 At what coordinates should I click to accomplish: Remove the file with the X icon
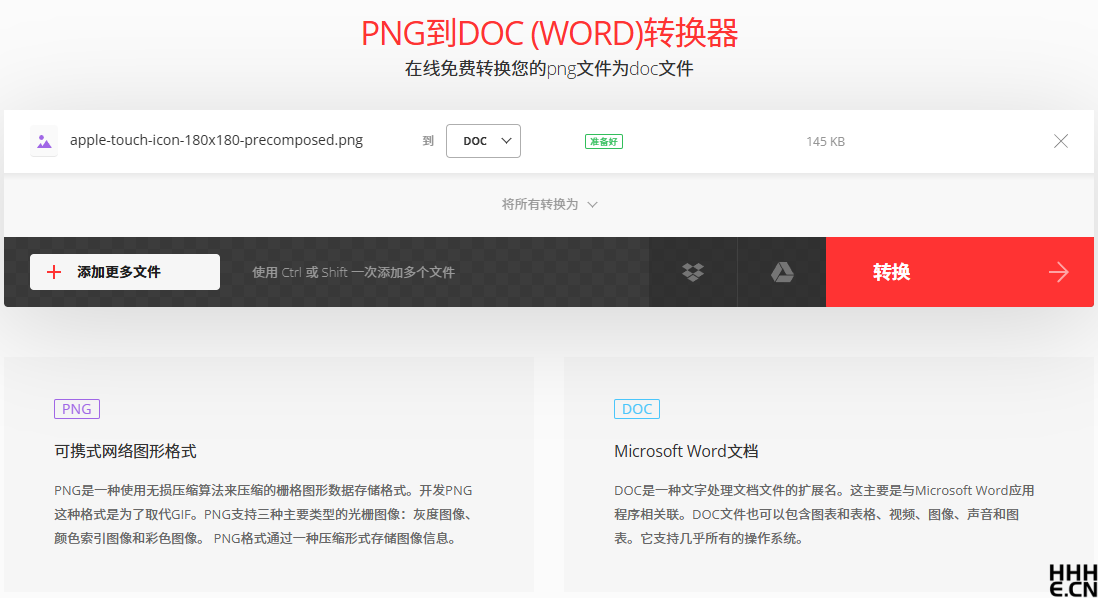(x=1061, y=141)
